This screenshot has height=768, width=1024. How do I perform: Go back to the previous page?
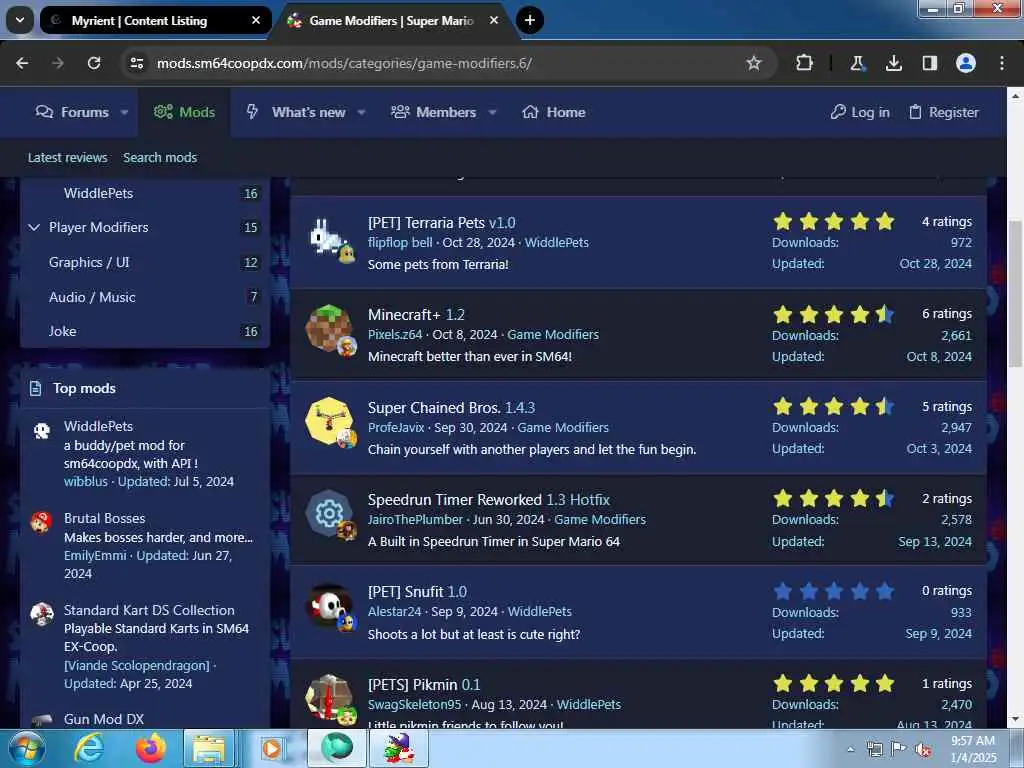tap(22, 63)
